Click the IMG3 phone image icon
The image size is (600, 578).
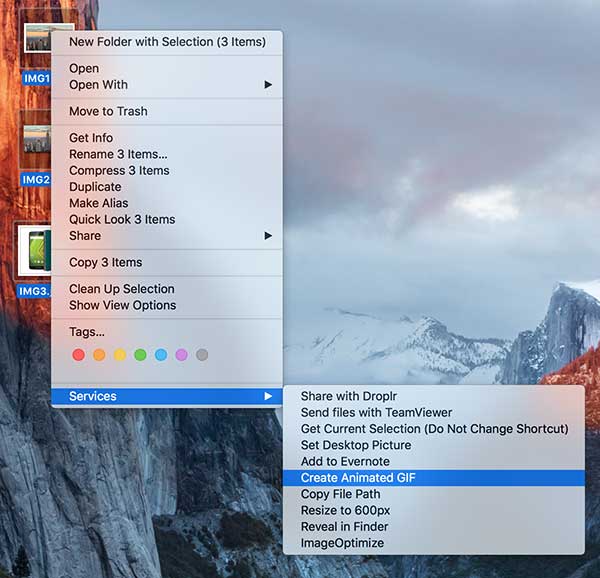(x=36, y=251)
